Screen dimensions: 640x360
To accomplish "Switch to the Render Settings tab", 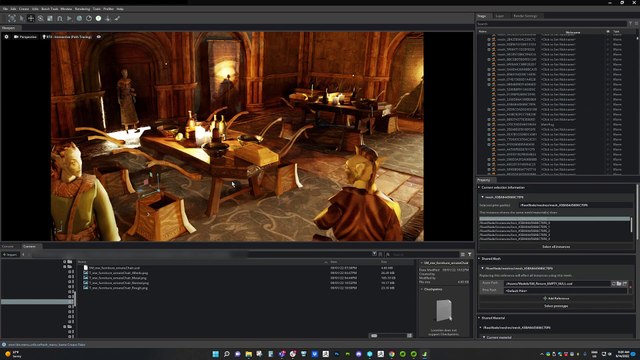I will [525, 16].
